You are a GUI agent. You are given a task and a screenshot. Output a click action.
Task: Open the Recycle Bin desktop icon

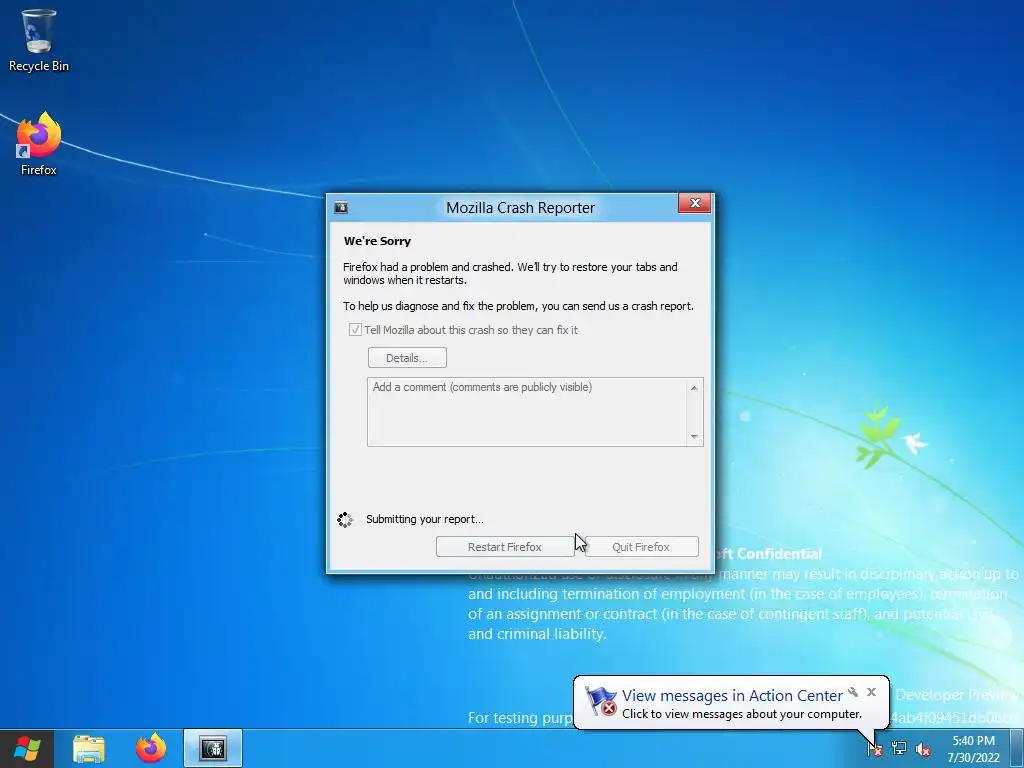click(x=39, y=40)
